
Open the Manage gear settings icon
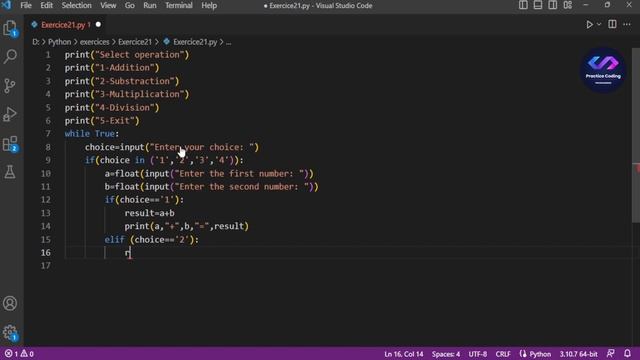10,333
